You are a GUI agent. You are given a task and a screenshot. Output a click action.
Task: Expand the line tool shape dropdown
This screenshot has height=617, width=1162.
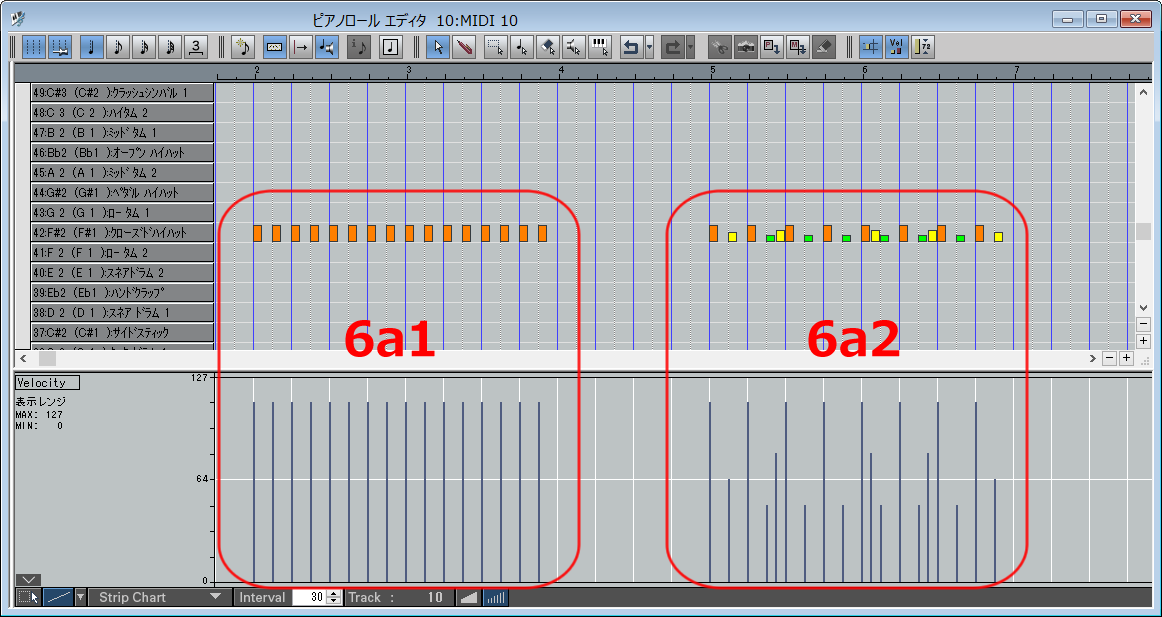[x=81, y=598]
